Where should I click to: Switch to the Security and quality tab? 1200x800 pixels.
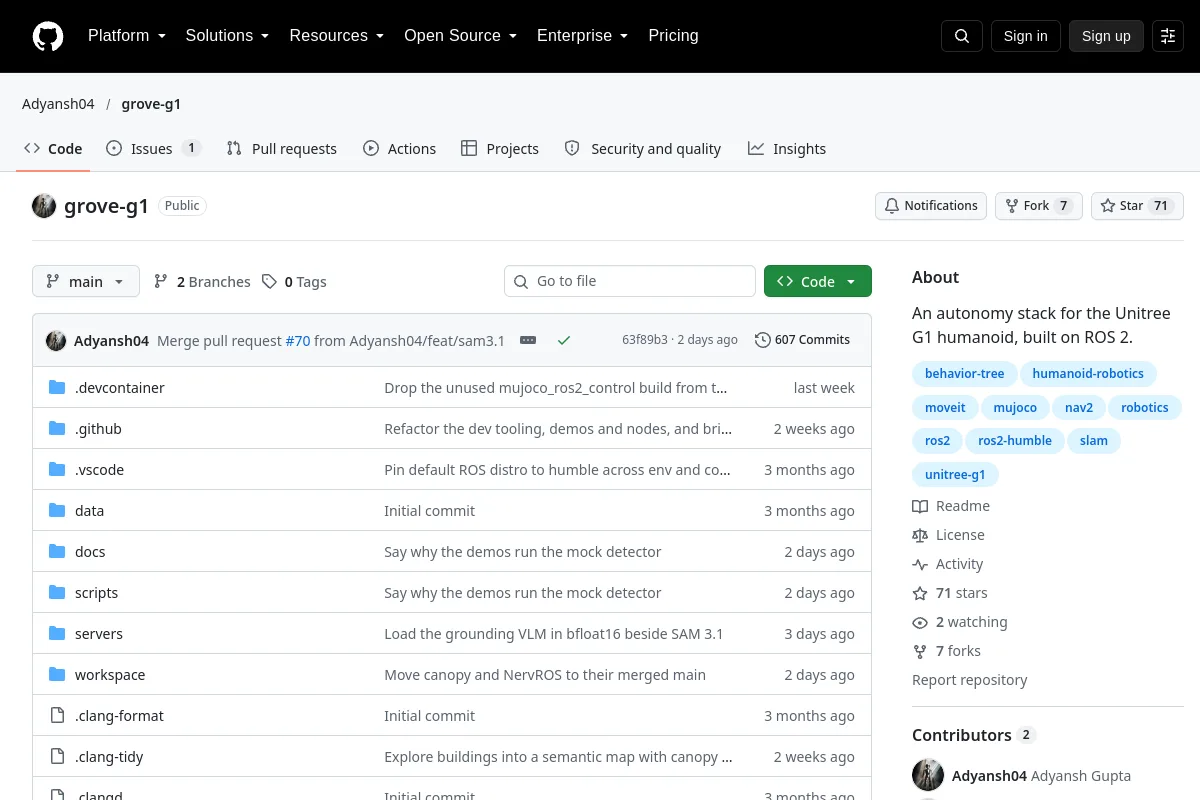[x=643, y=149]
